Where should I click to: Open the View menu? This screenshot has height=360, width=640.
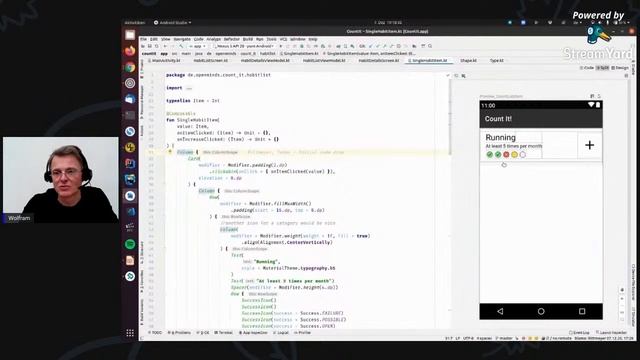pyautogui.click(x=166, y=39)
